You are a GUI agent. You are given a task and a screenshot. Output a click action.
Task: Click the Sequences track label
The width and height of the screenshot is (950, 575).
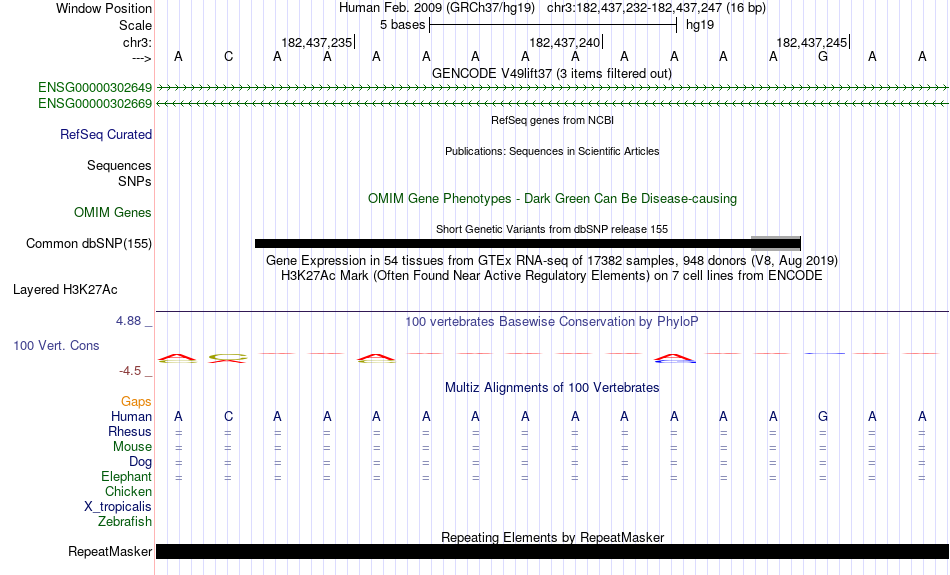pos(119,165)
